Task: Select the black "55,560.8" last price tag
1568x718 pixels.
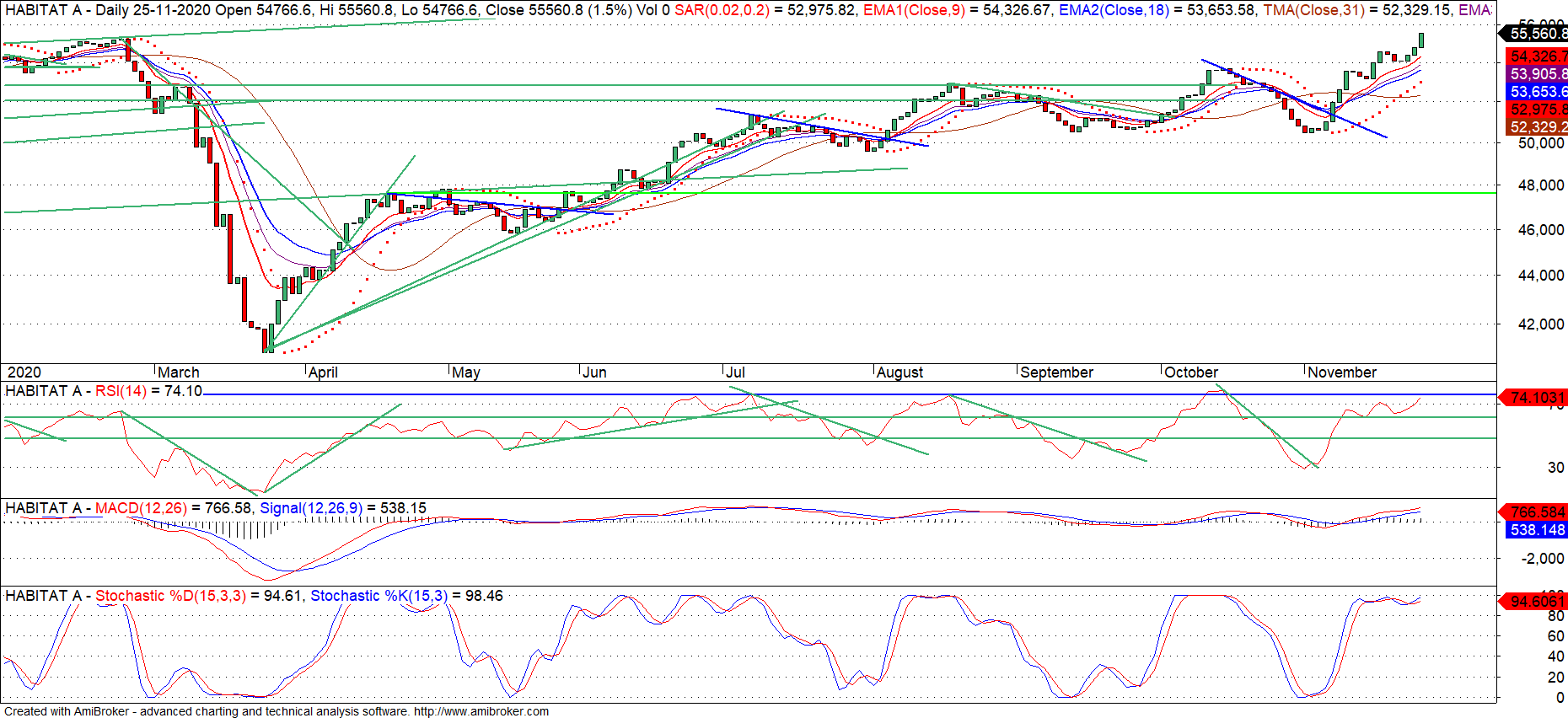Action: 1534,34
